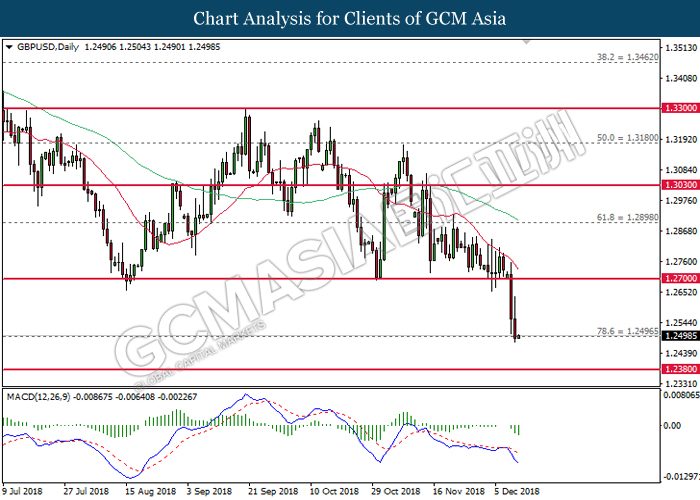Click the 1.24390 price axis value

[x=681, y=354]
